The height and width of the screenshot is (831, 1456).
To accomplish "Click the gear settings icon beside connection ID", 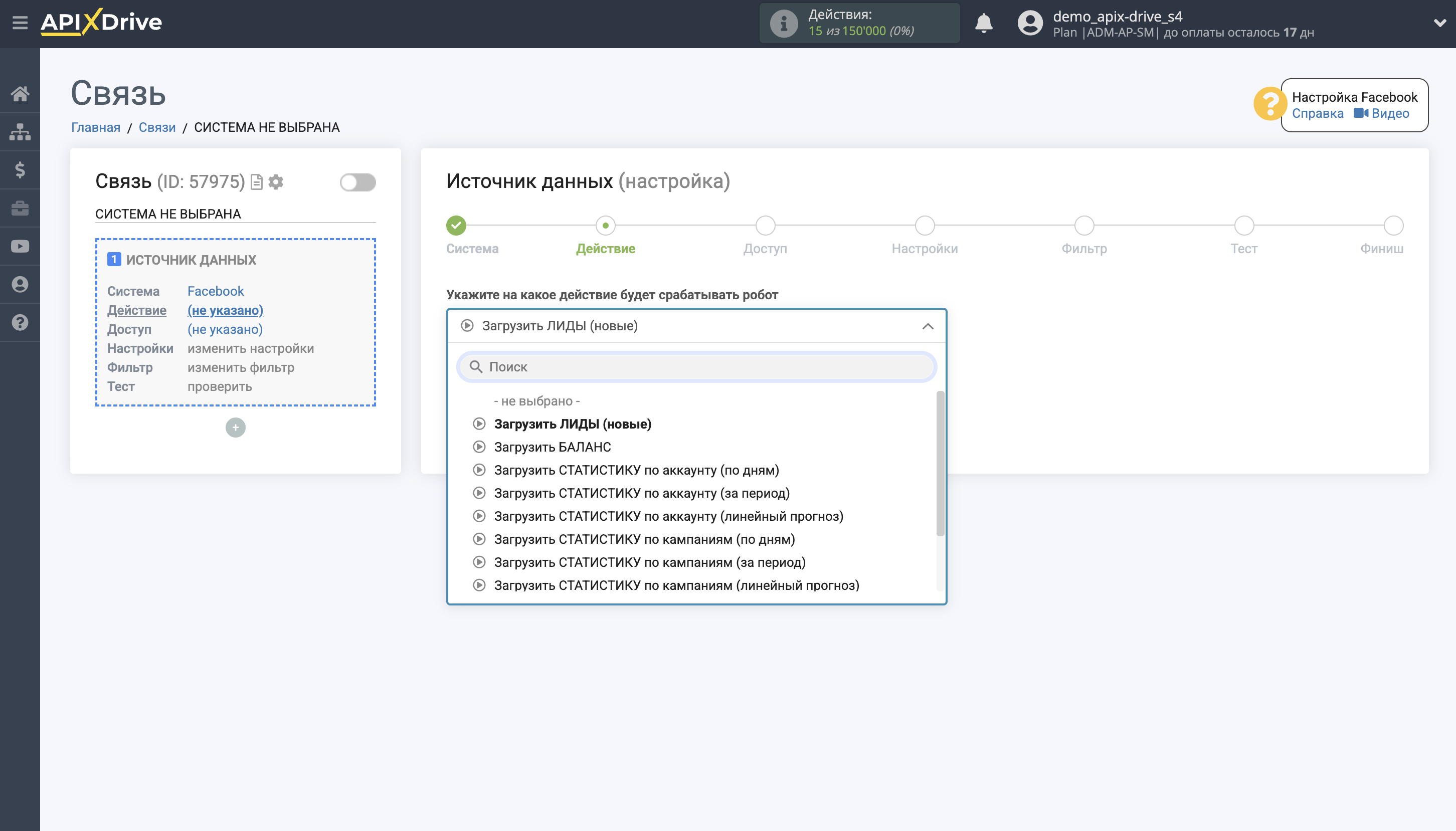I will tap(276, 181).
